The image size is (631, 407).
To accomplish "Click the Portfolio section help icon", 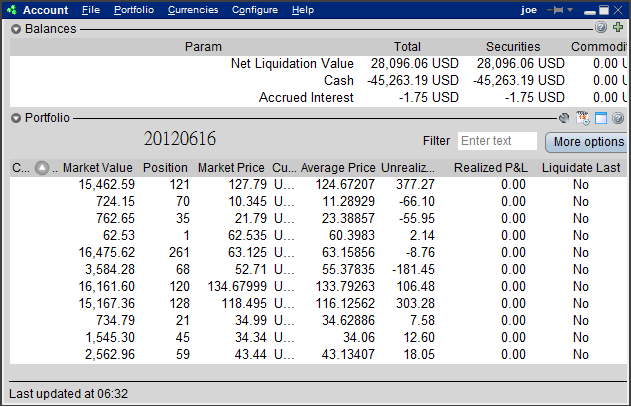I will (x=618, y=118).
